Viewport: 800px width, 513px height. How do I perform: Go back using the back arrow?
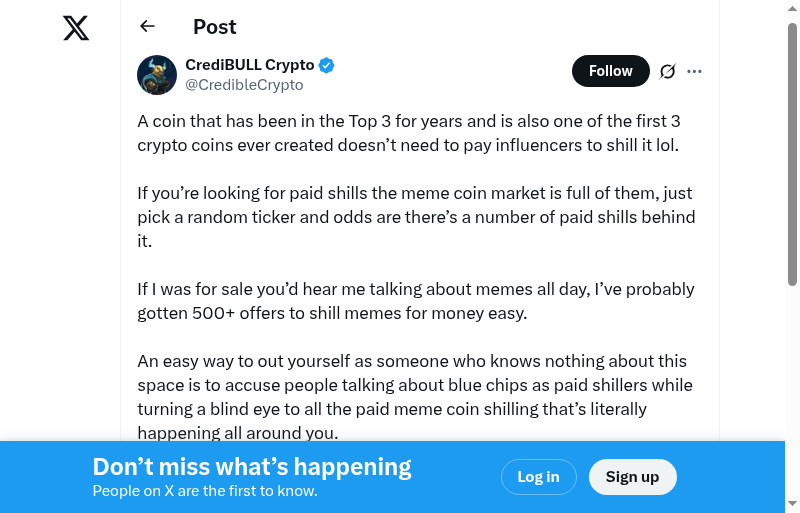148,27
